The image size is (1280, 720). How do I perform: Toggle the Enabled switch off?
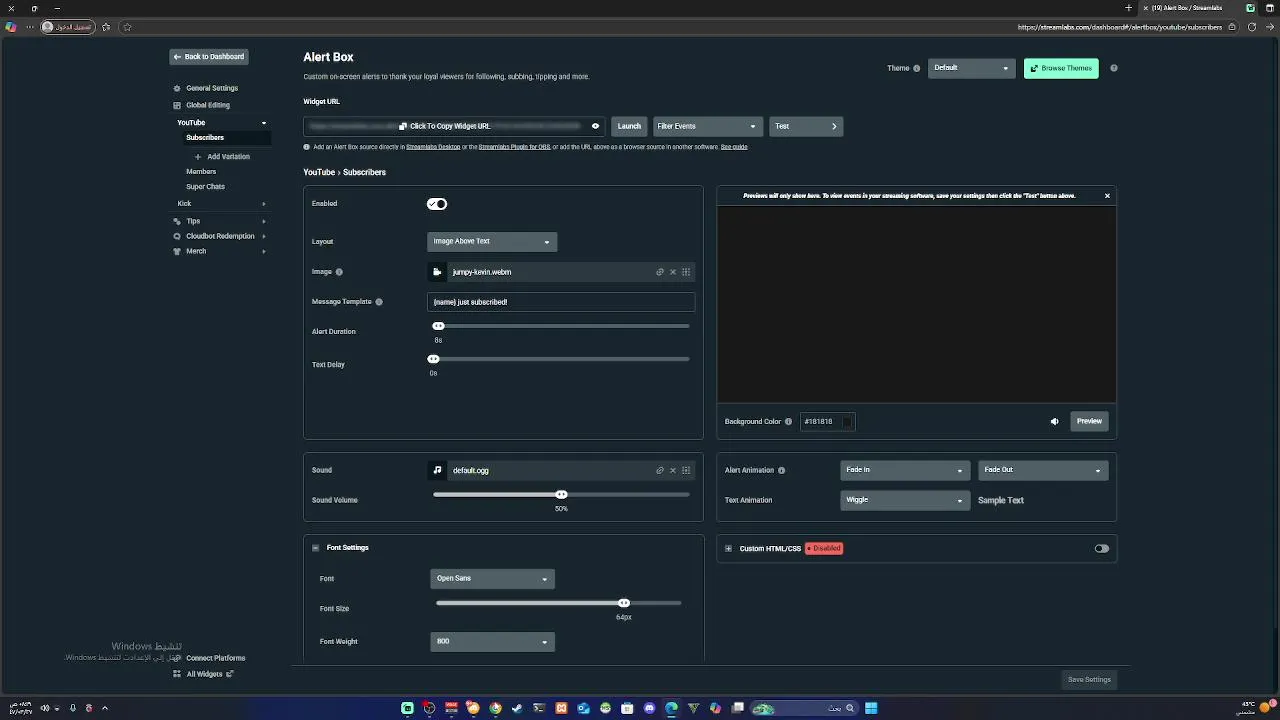(437, 204)
